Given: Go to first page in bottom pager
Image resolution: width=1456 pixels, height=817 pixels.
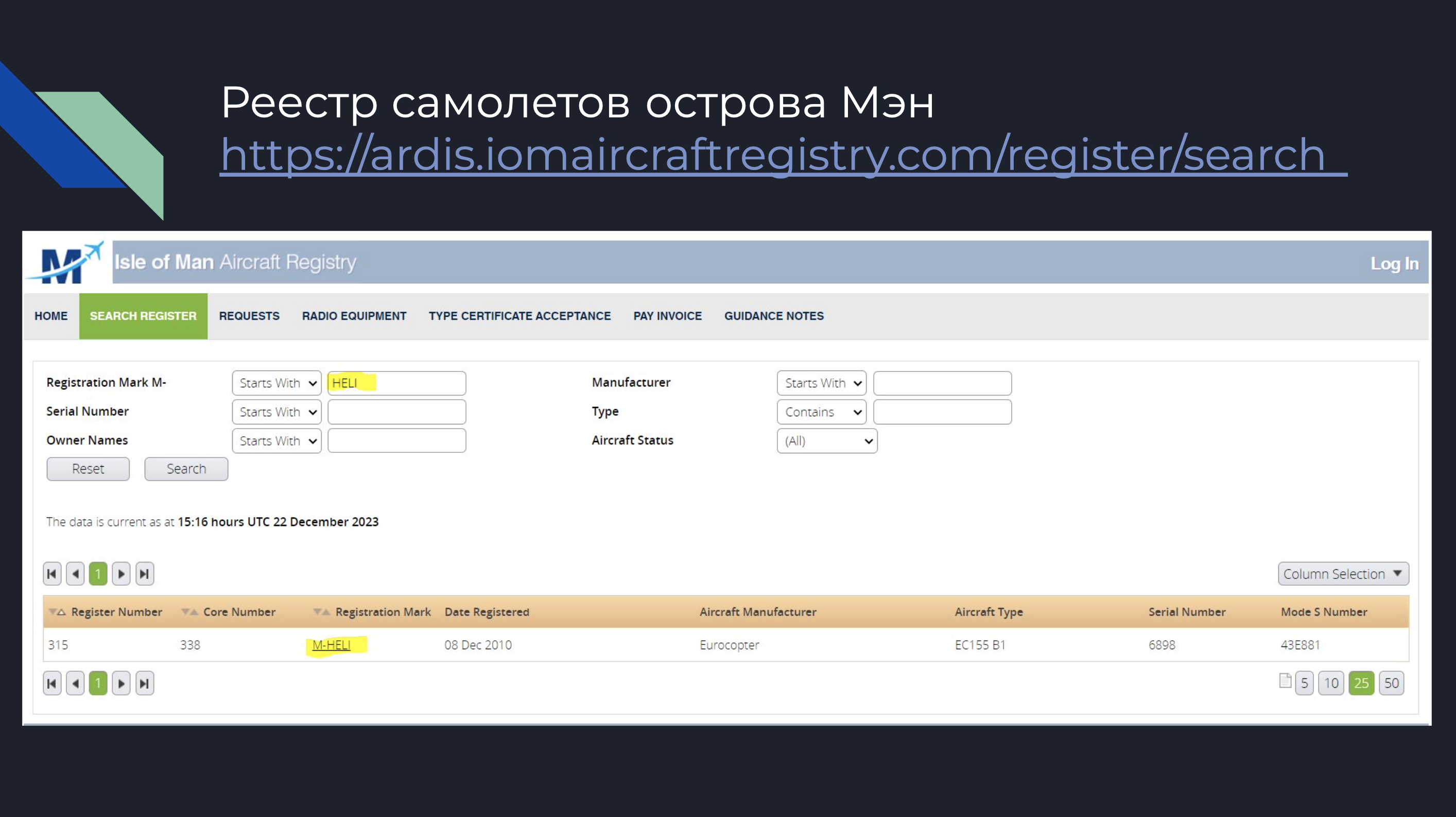Looking at the screenshot, I should click(x=52, y=683).
